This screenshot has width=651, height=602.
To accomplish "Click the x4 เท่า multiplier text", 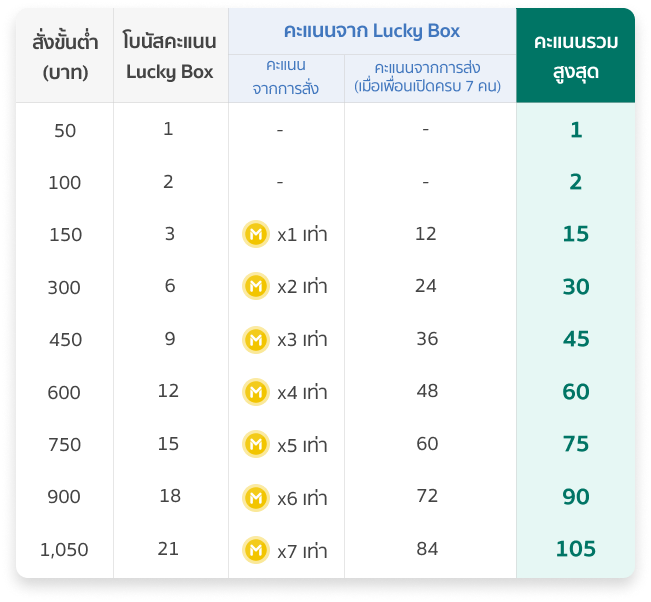I will tap(302, 392).
